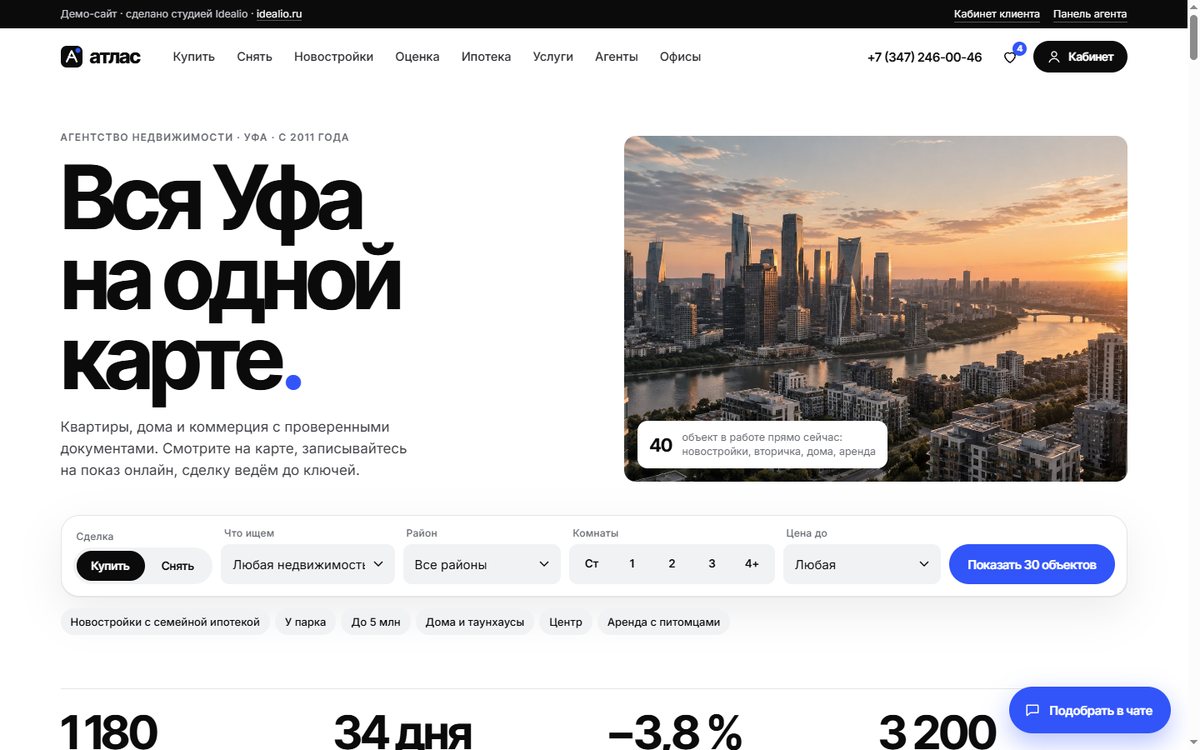This screenshot has width=1200, height=750.
Task: Select the Центр chip
Action: [566, 622]
